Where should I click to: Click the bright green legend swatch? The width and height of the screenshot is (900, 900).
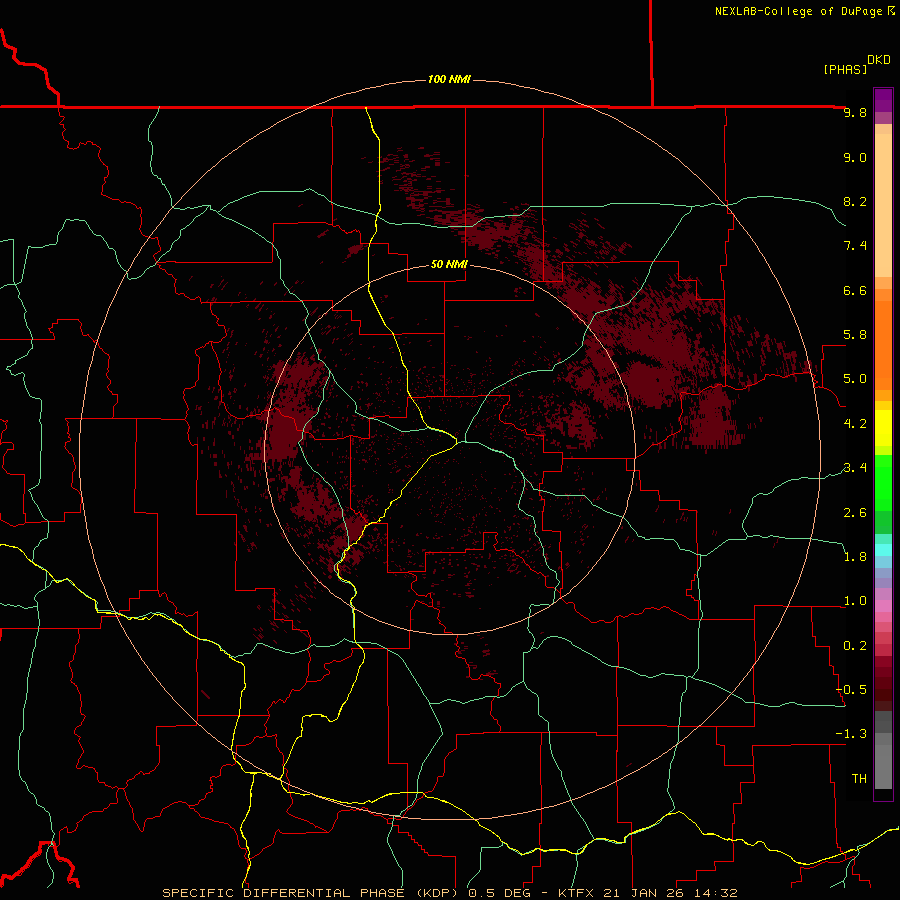[883, 483]
